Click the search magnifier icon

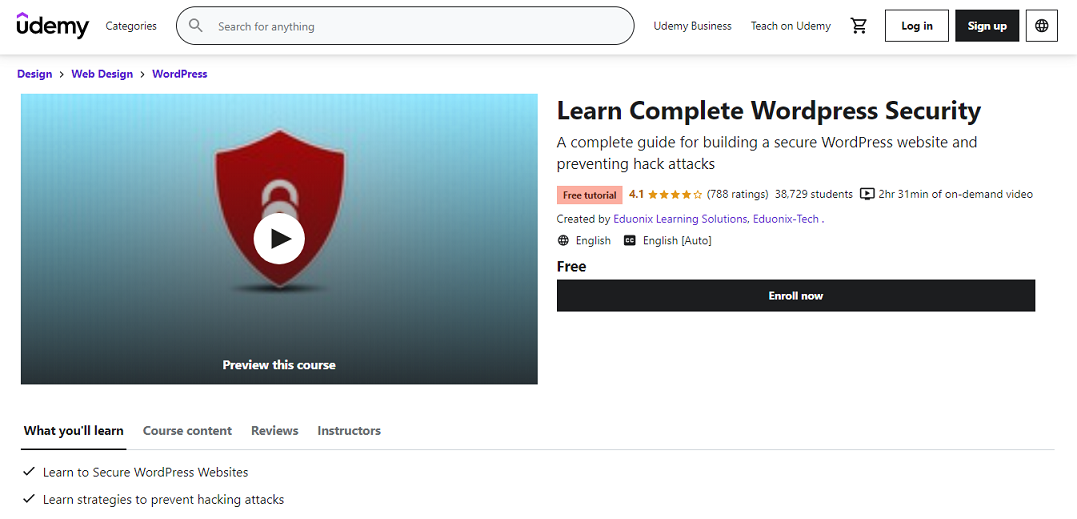click(x=196, y=26)
